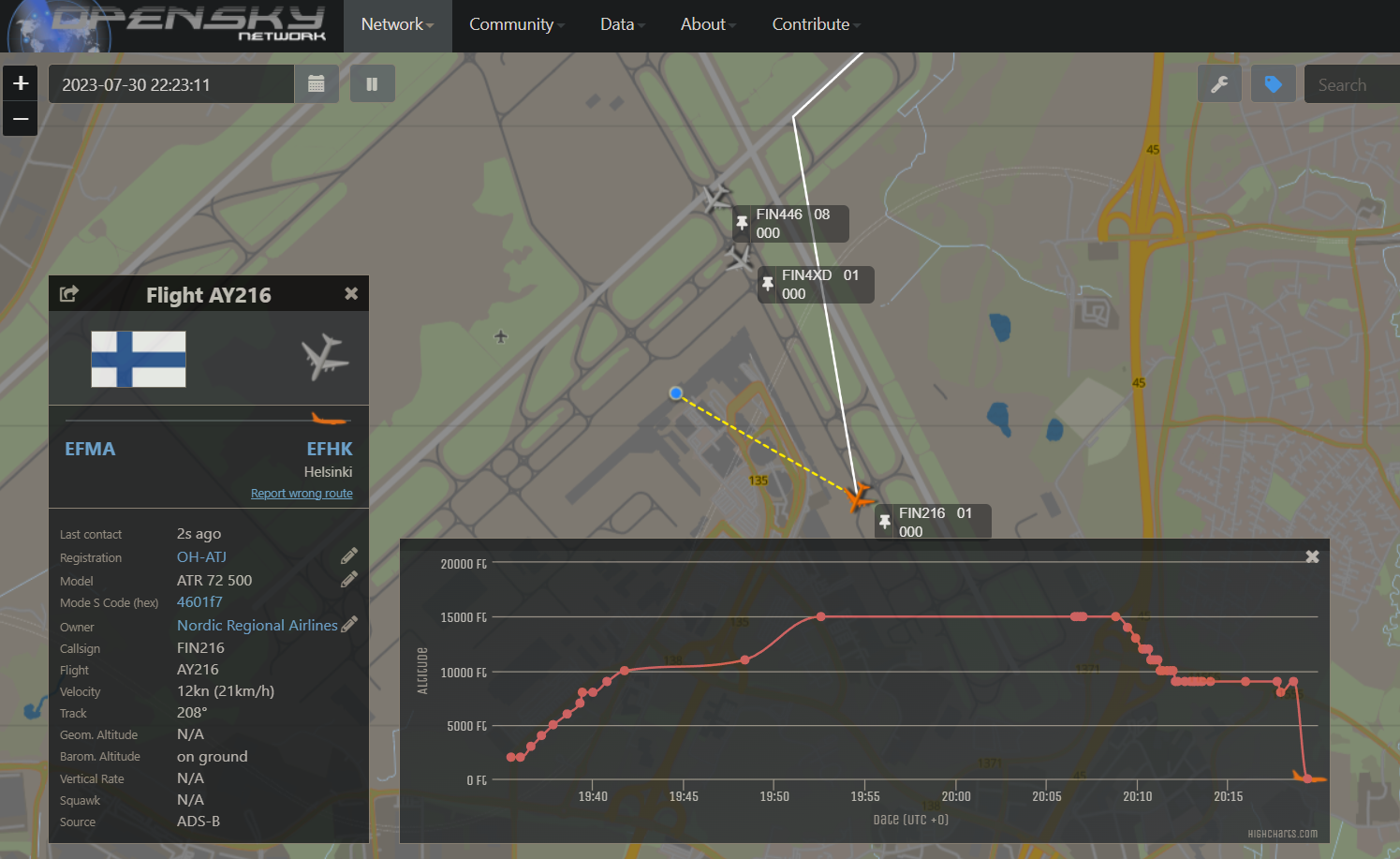
Task: Open the Community menu
Action: point(516,25)
